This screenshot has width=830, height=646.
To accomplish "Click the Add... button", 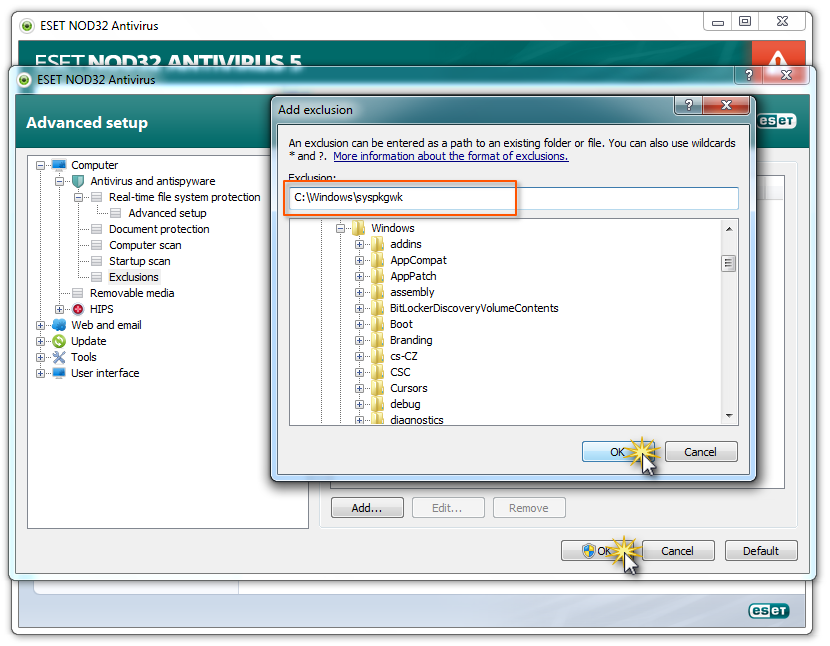I will pos(367,508).
